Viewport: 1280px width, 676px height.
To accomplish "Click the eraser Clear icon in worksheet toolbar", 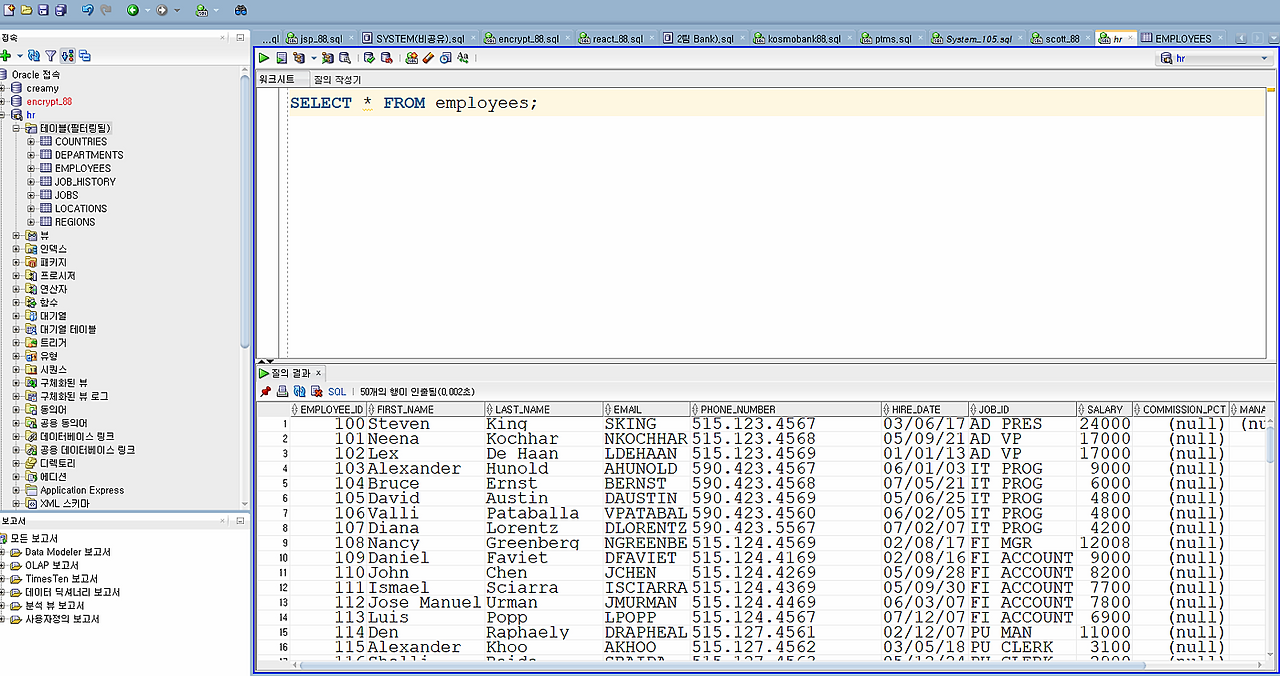I will (428, 58).
